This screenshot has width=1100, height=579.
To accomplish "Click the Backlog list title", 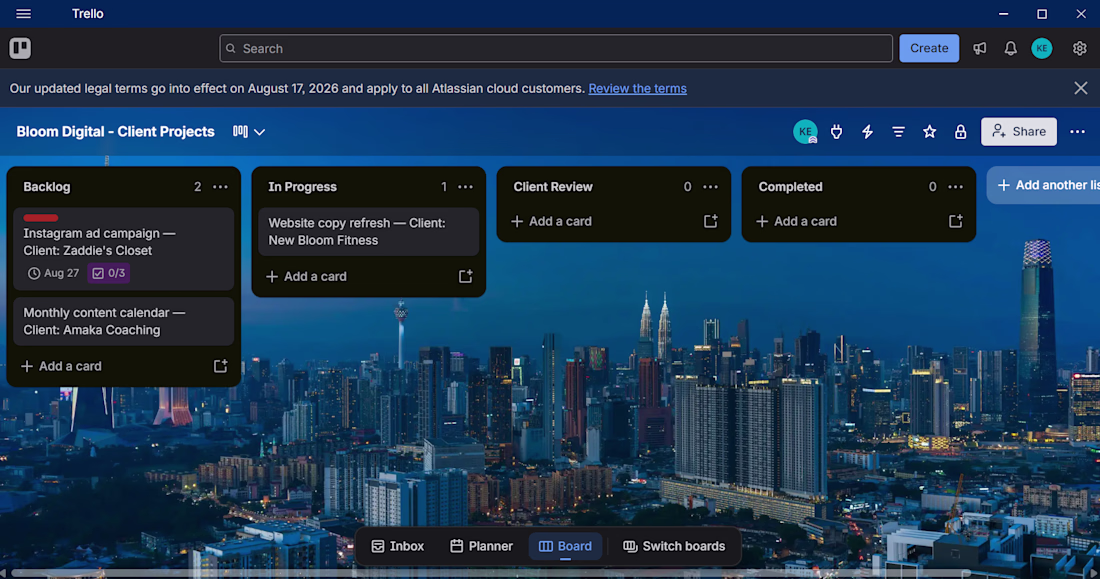I will pyautogui.click(x=46, y=187).
